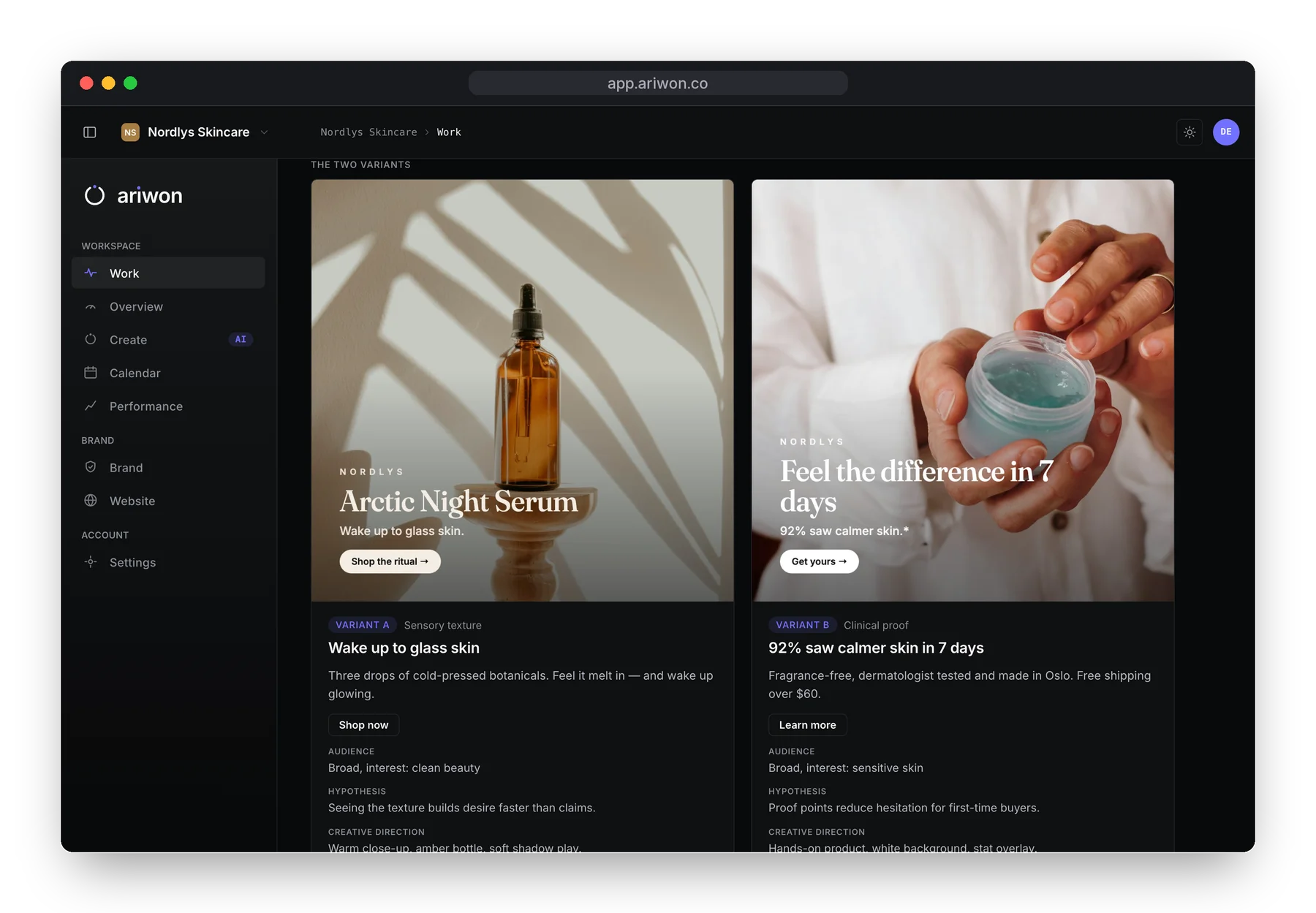Click the ariwon logo circle icon
The width and height of the screenshot is (1316, 913).
[94, 195]
